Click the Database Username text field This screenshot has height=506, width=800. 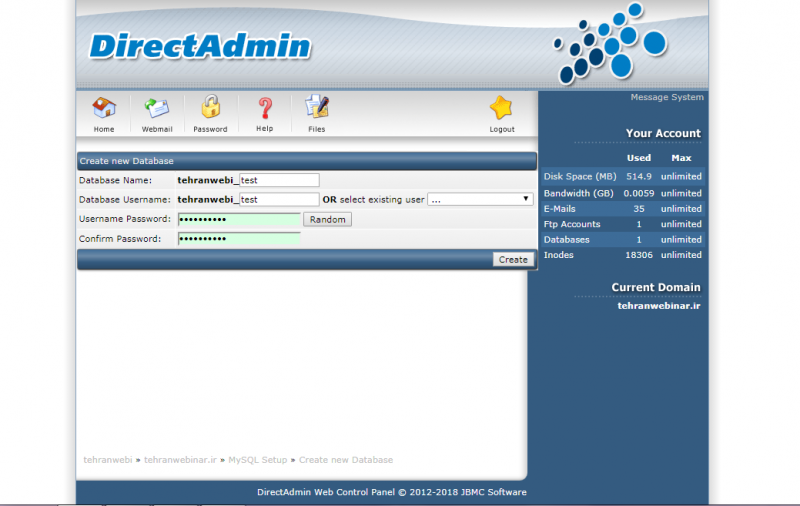pyautogui.click(x=279, y=199)
